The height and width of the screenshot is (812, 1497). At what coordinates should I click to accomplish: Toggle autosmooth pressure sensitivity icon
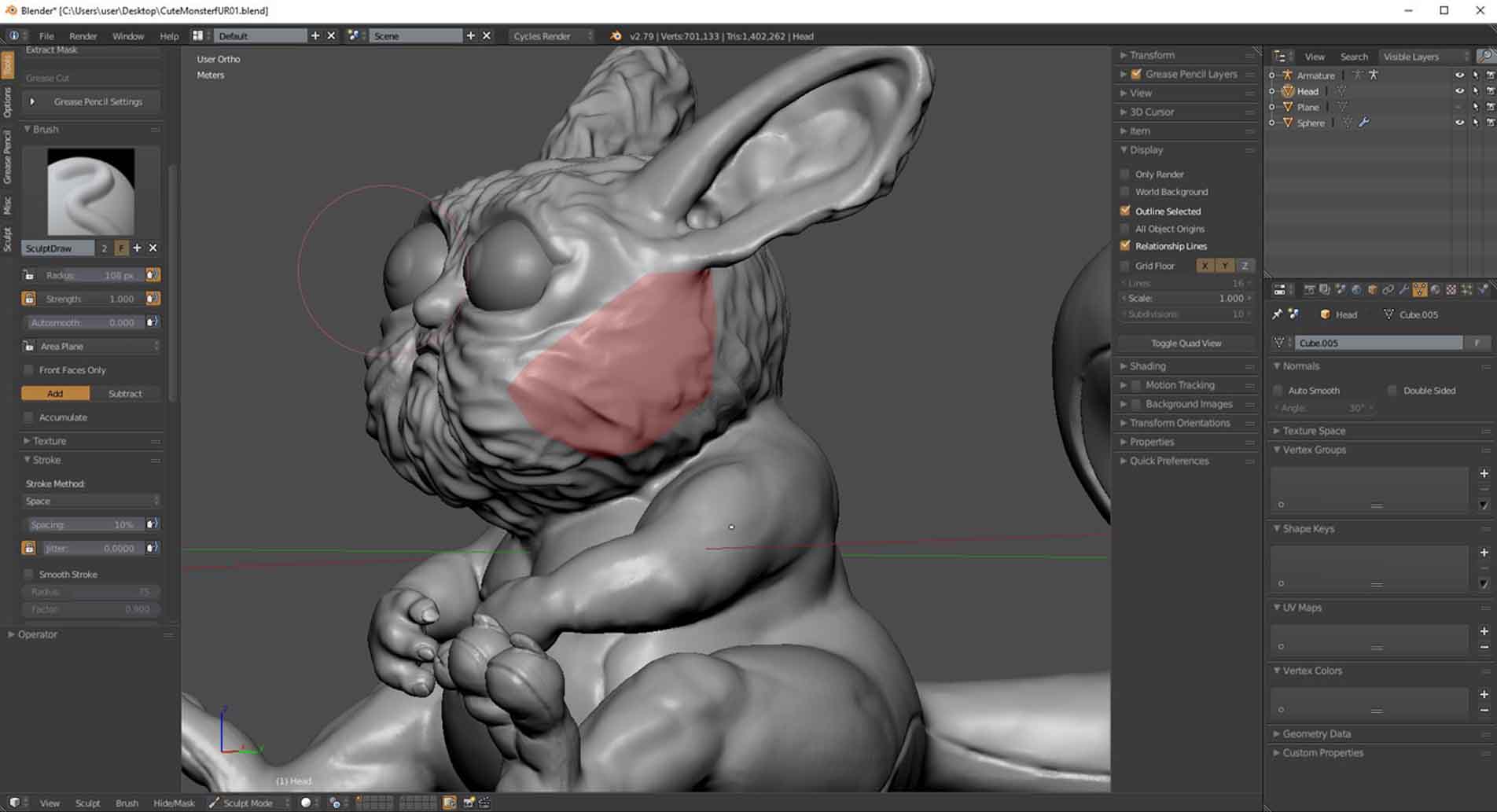click(x=153, y=321)
